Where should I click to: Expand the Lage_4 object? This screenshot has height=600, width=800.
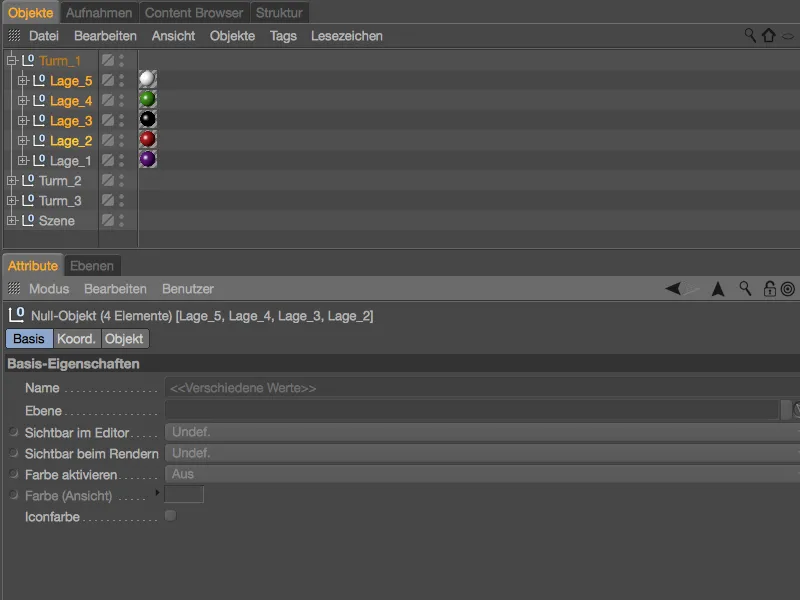(x=22, y=101)
